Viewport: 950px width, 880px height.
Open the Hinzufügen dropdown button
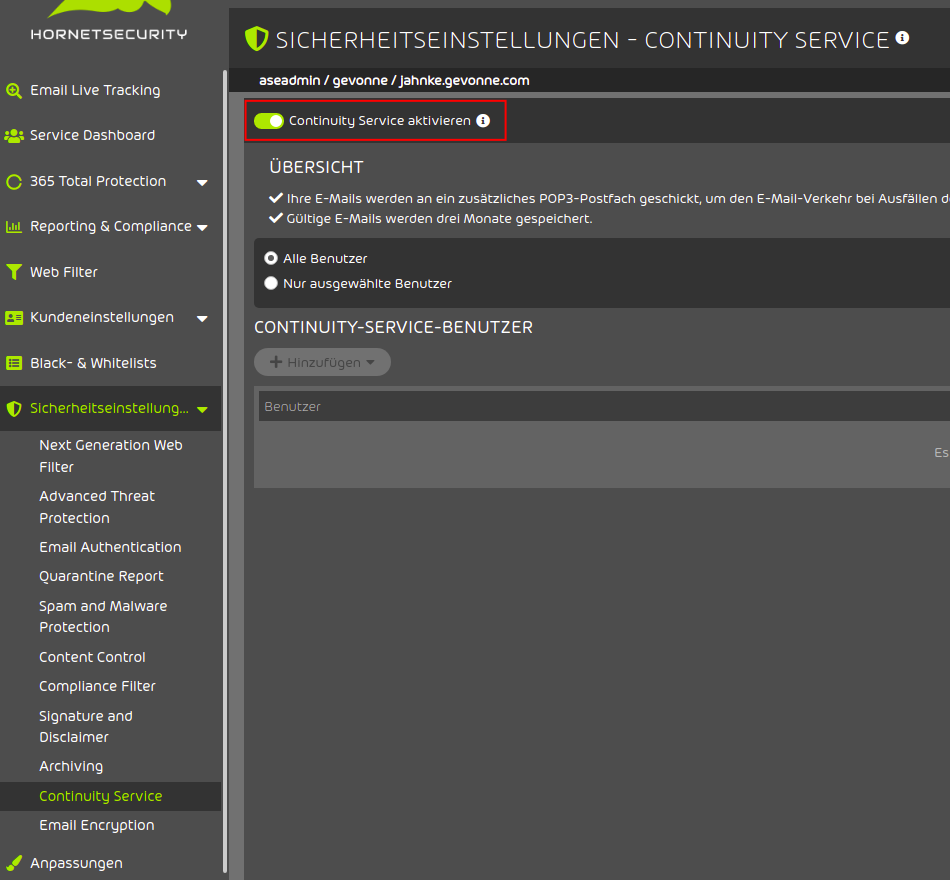322,362
